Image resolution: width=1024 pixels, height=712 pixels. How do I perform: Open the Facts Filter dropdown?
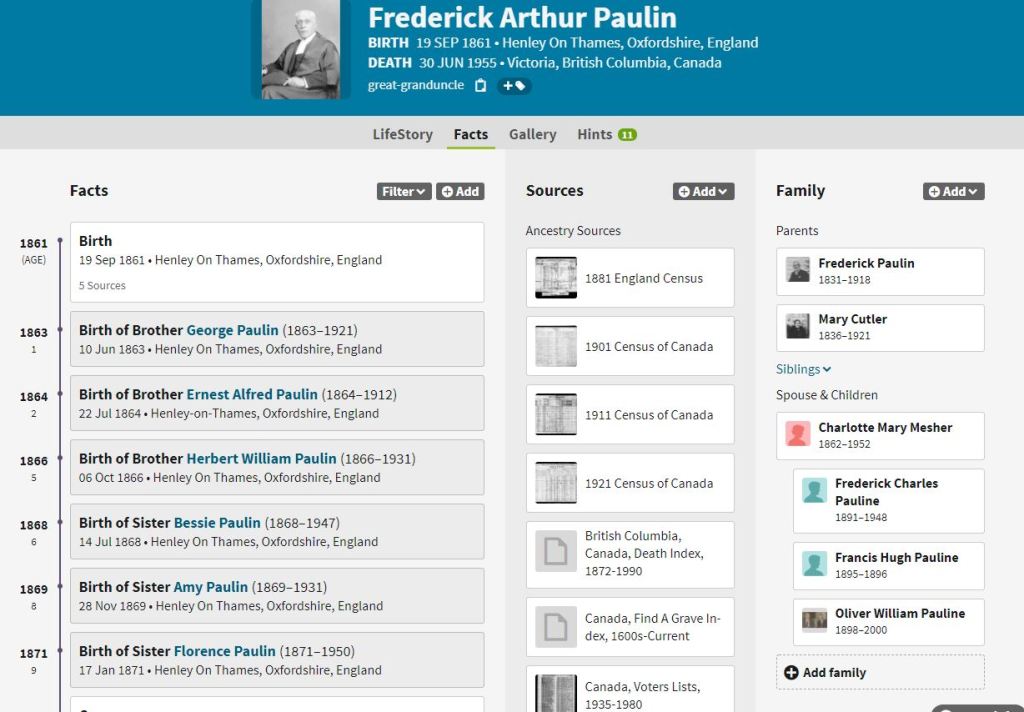coord(404,191)
